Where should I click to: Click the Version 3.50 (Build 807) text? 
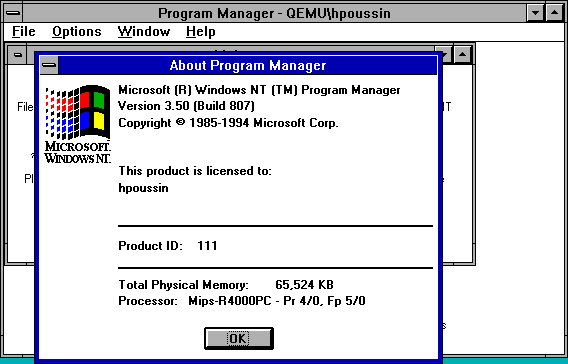click(187, 106)
